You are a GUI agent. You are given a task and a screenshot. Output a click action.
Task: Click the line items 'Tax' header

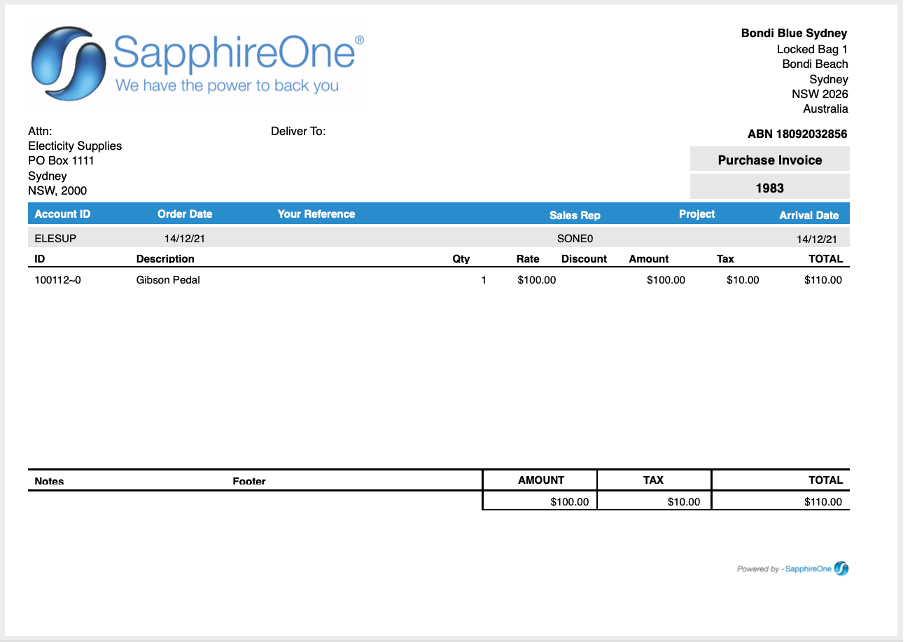pyautogui.click(x=725, y=259)
